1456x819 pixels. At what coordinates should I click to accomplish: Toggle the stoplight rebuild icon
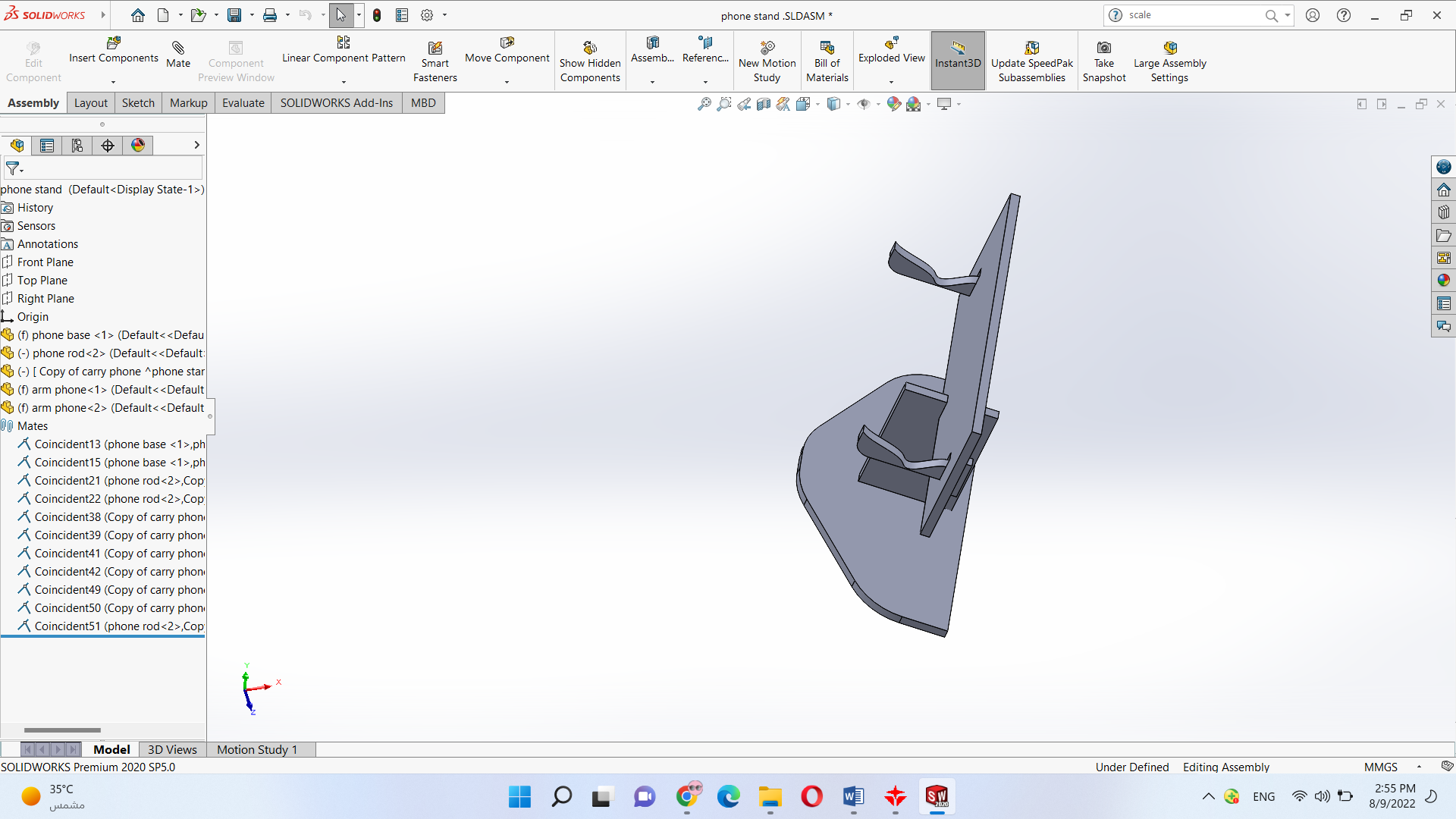(x=377, y=15)
